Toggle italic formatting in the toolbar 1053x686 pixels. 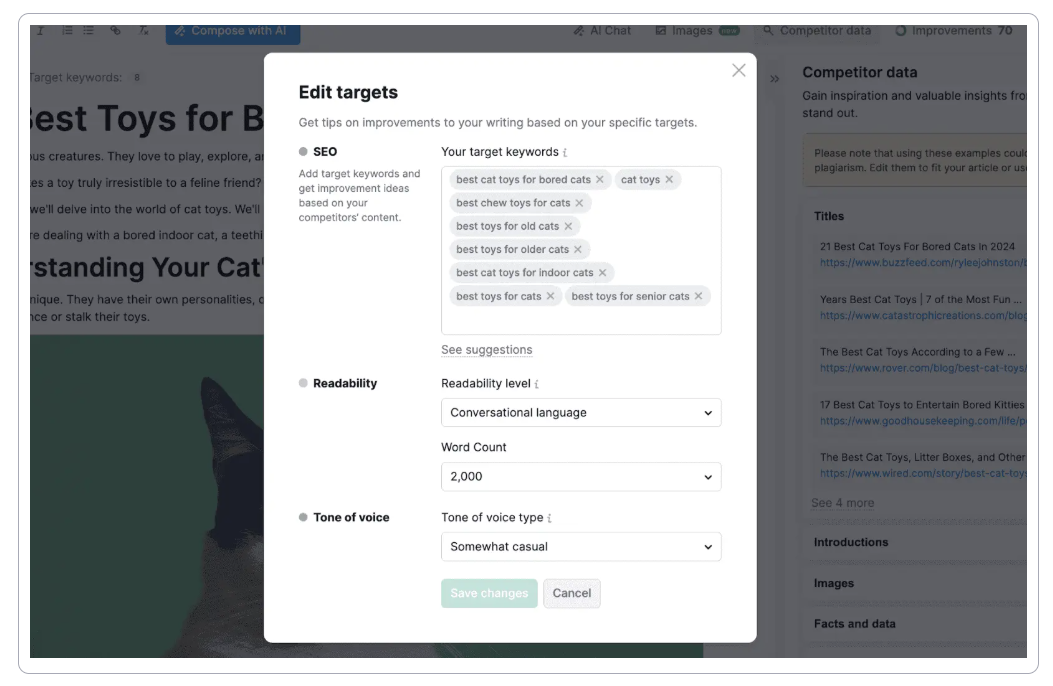41,30
